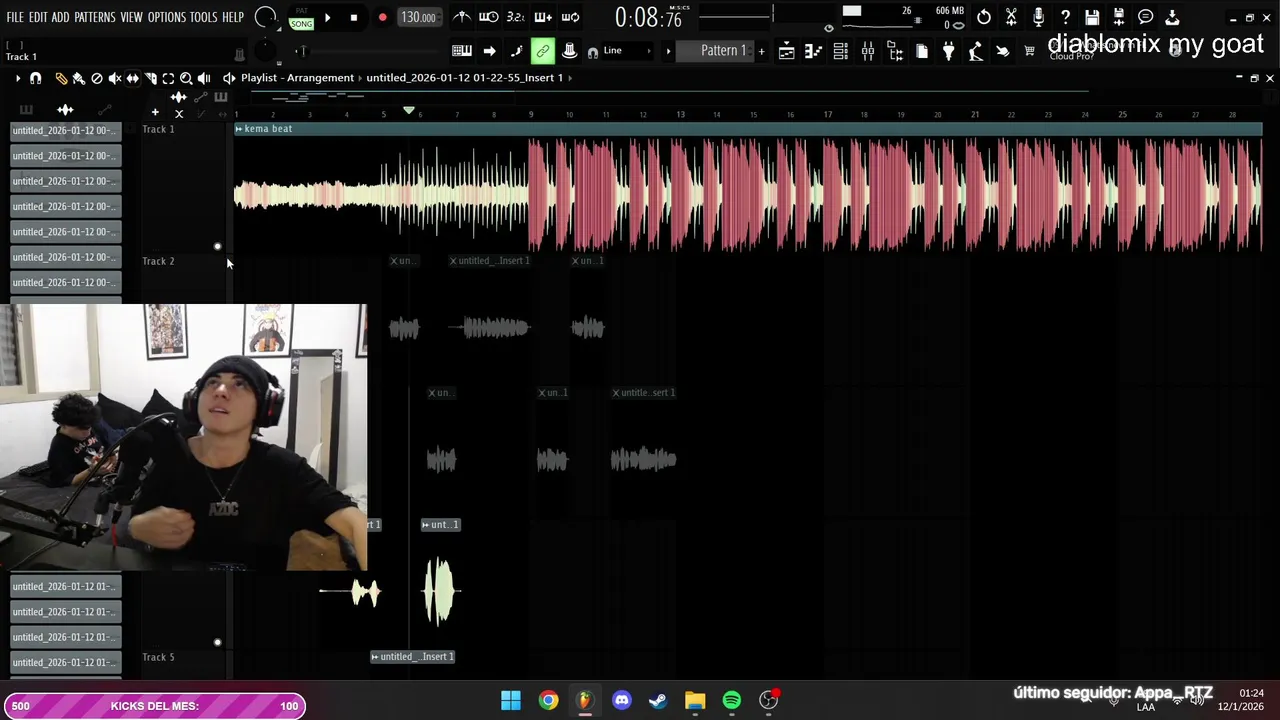This screenshot has height=720, width=1280.
Task: Open the Pattern 1 selector
Action: pos(716,51)
